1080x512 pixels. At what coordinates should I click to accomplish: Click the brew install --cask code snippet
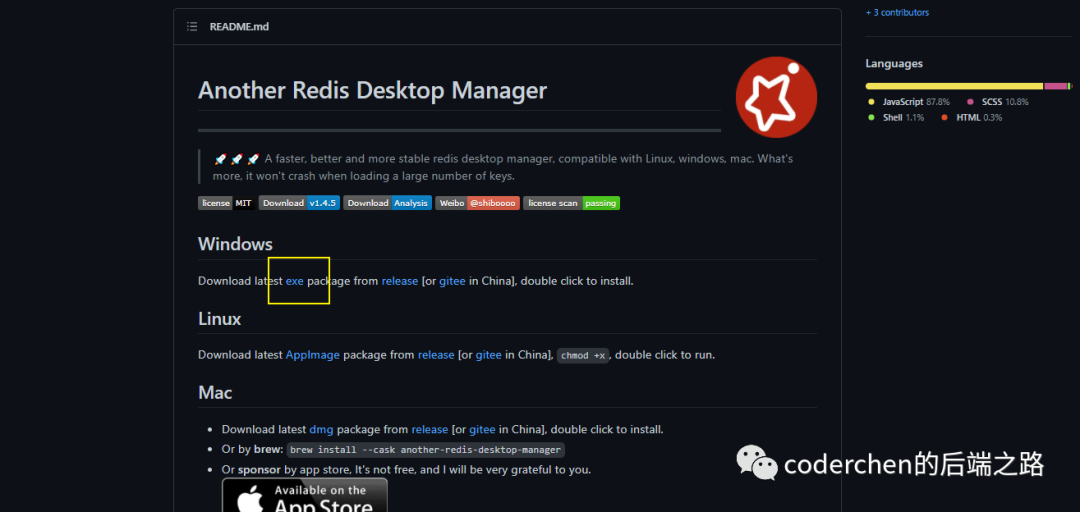tap(426, 450)
